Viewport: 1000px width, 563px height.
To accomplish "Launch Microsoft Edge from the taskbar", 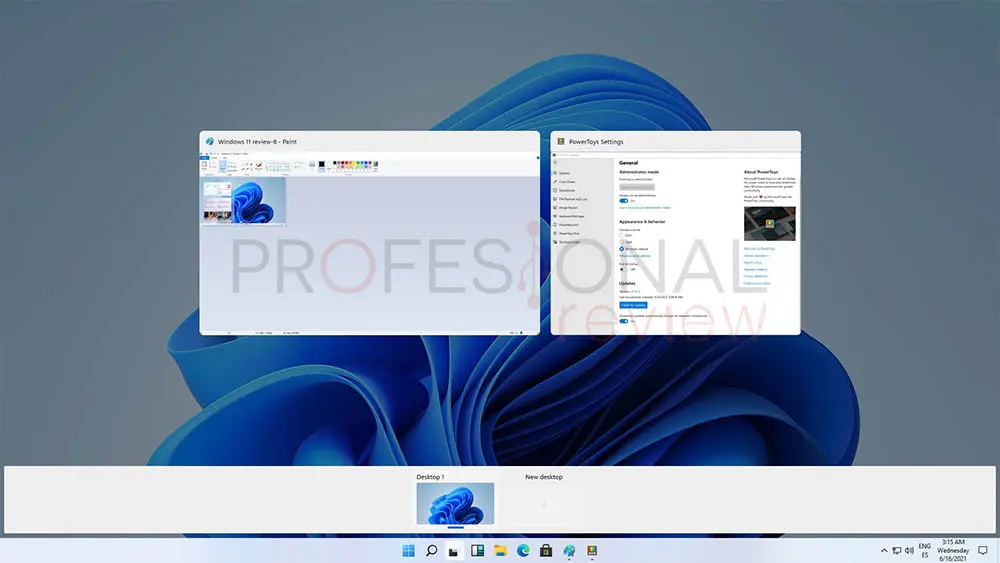I will click(523, 550).
